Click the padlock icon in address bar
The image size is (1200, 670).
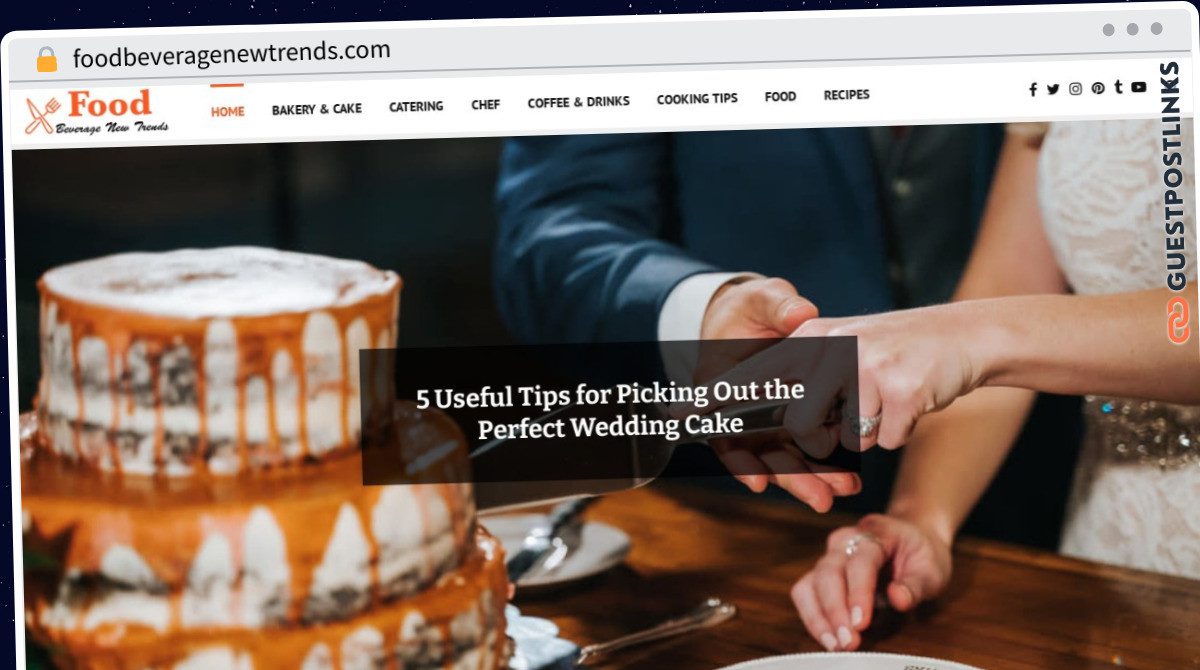(47, 59)
